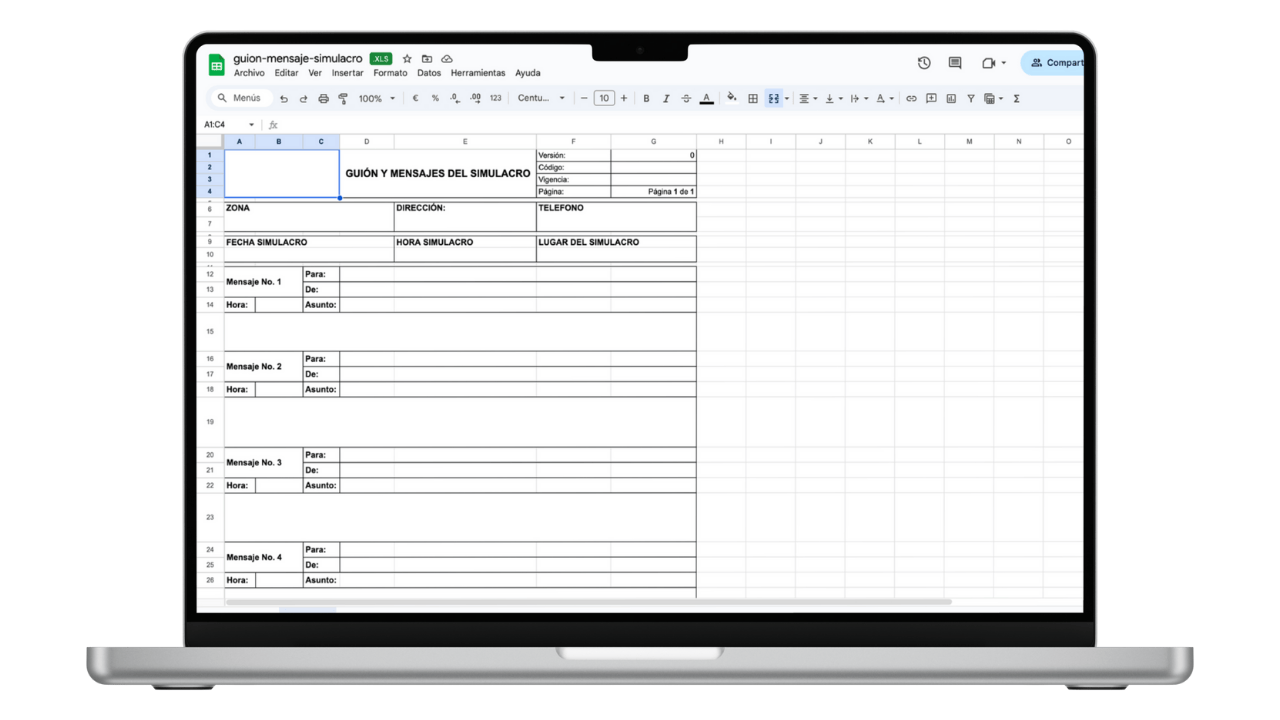
Task: Open the Insertar menu
Action: click(347, 73)
